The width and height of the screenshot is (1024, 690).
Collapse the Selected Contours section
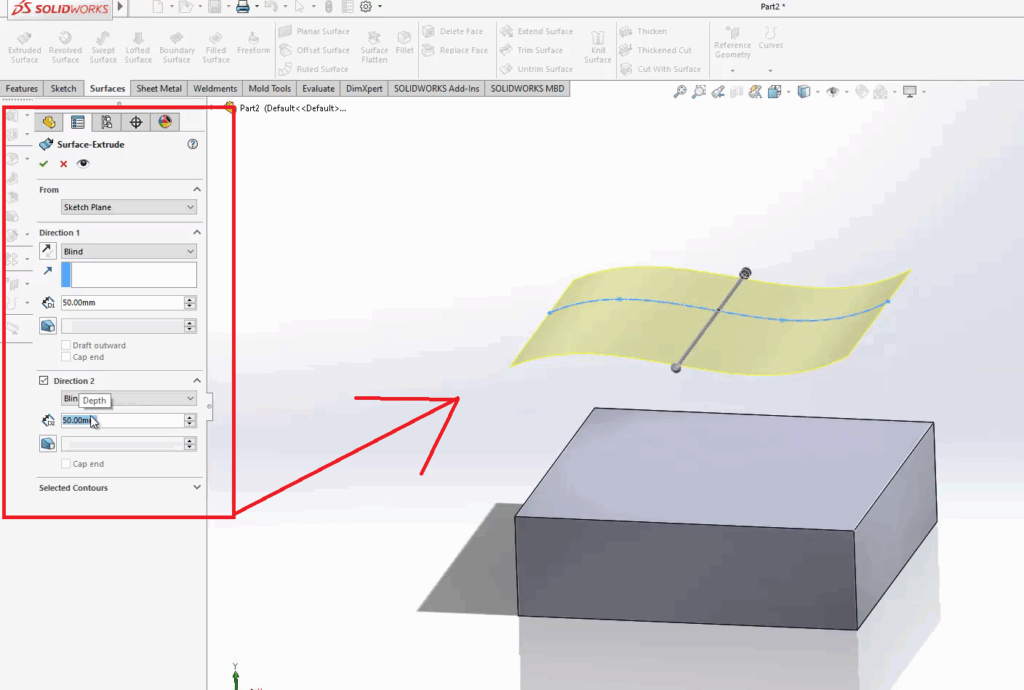point(196,488)
